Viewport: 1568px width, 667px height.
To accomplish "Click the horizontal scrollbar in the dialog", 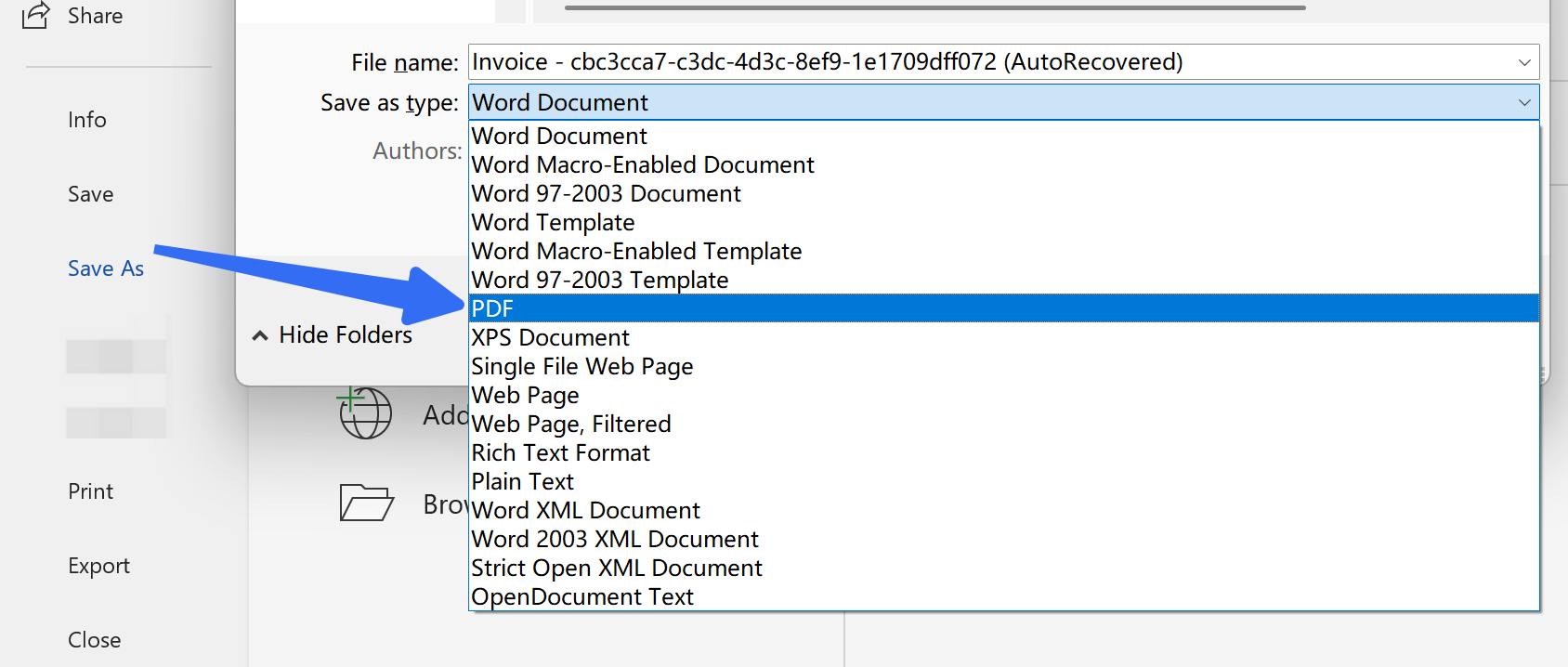I will click(934, 7).
